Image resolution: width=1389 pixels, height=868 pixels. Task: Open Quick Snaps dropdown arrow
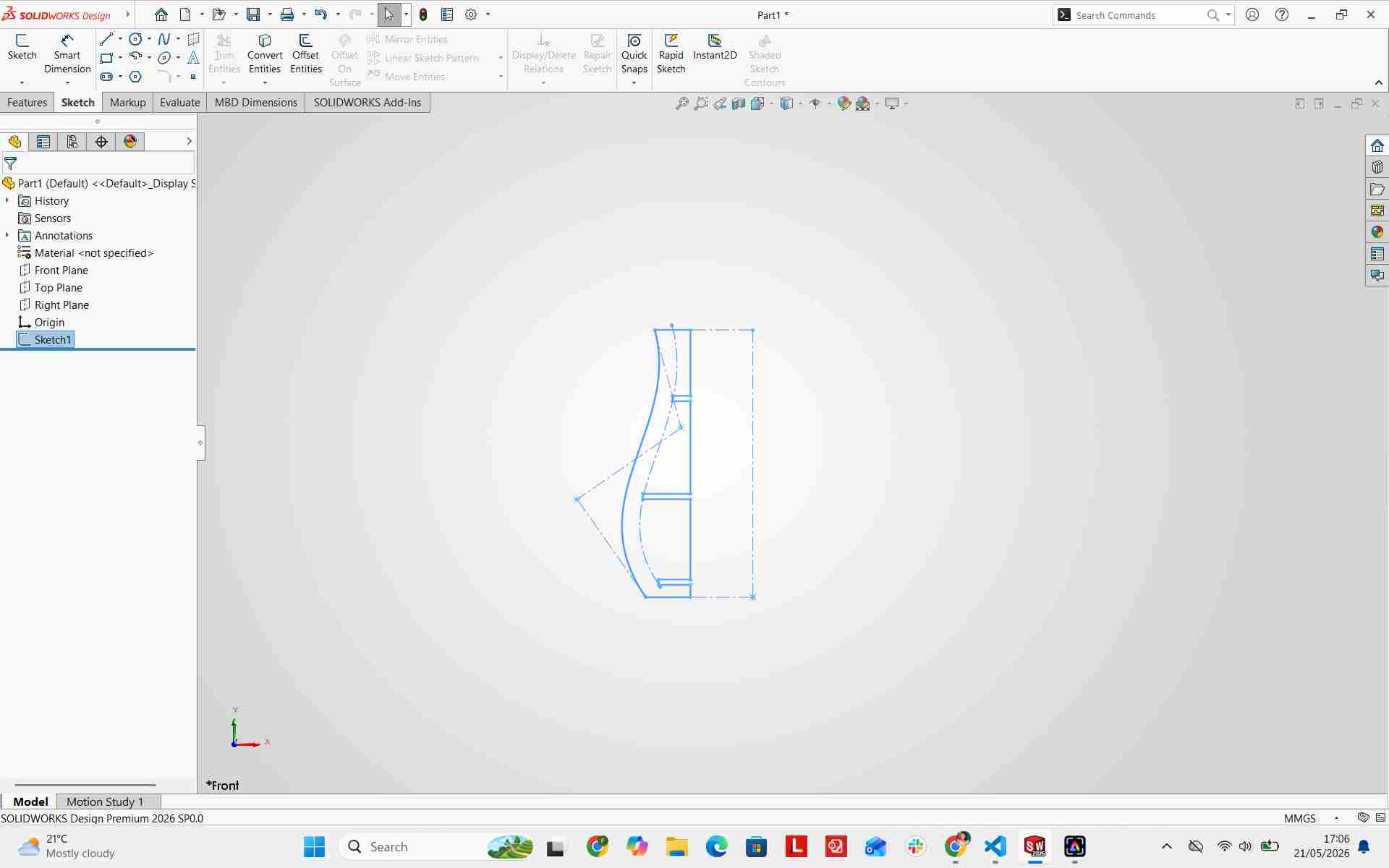tap(634, 82)
